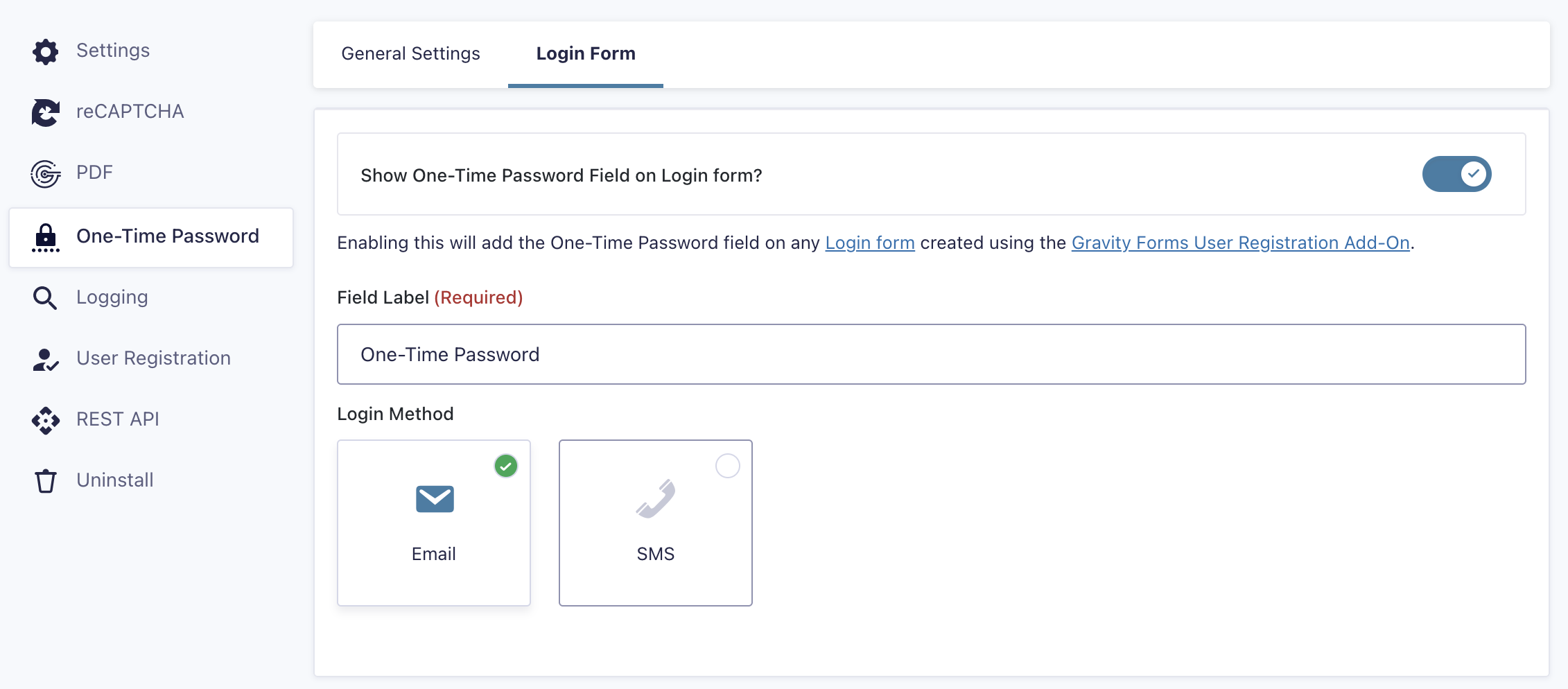Select the One-Time Password lock icon
The width and height of the screenshot is (1568, 689).
tap(46, 237)
